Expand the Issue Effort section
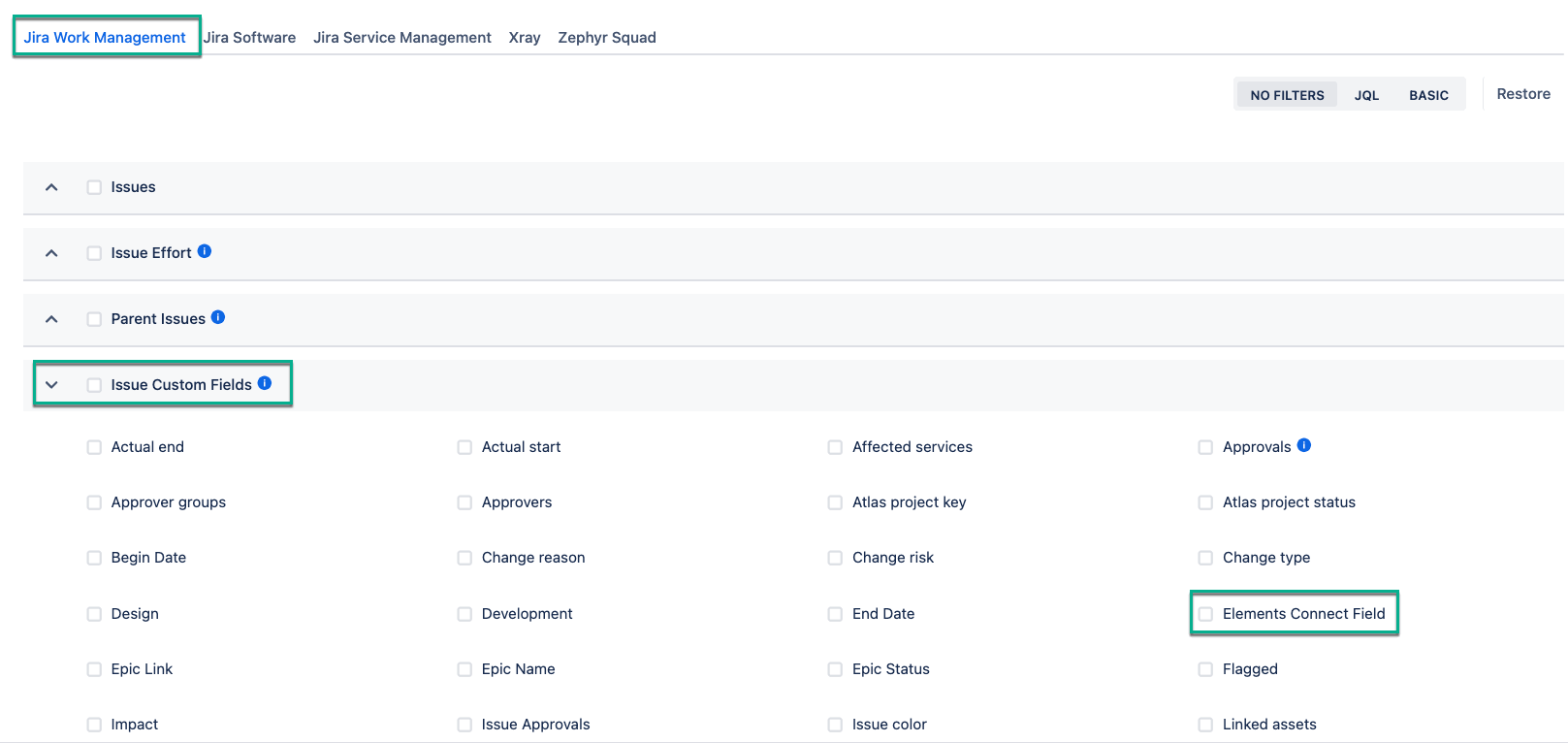This screenshot has width=1568, height=743. [x=52, y=253]
